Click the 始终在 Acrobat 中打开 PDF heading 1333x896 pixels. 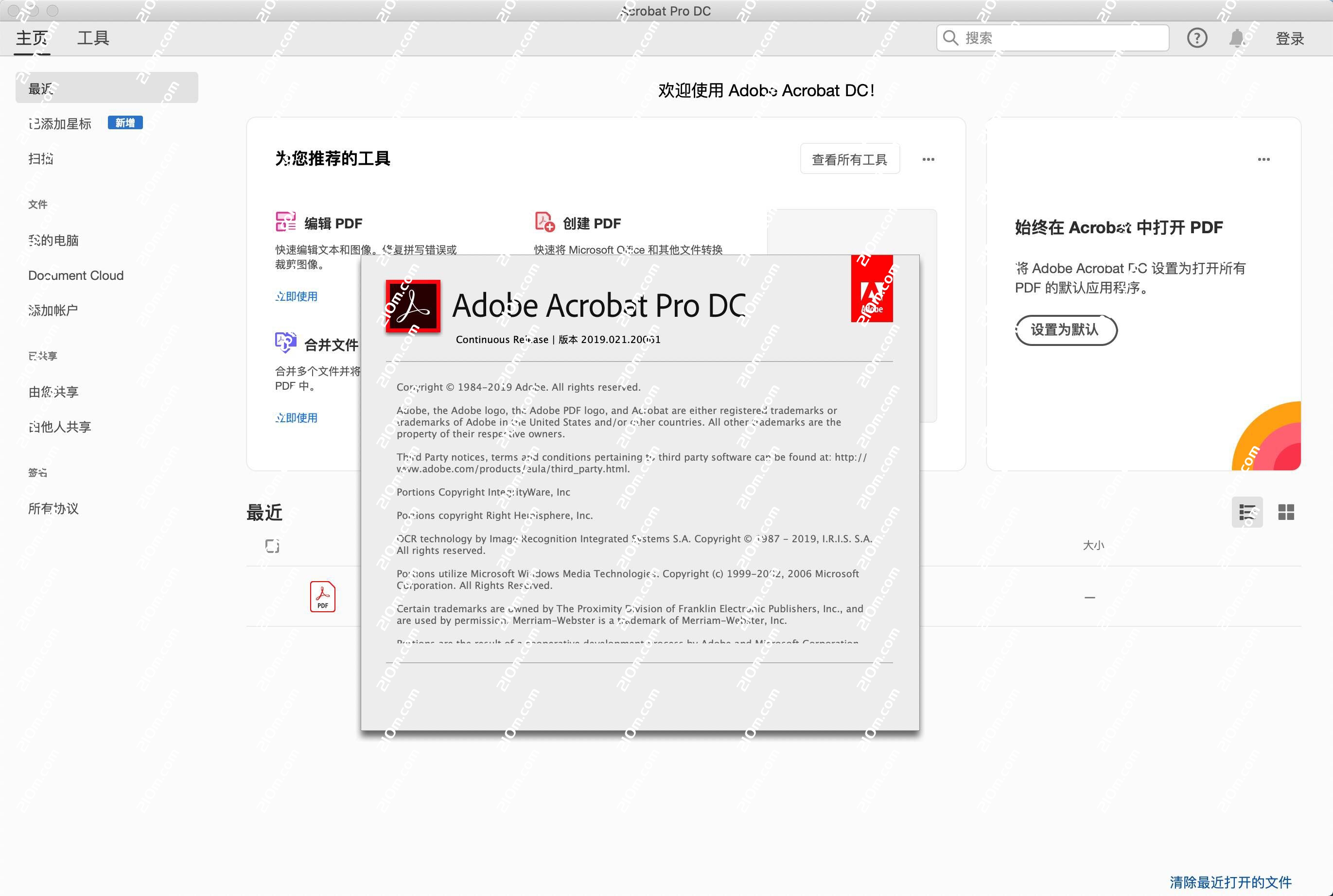click(1119, 227)
